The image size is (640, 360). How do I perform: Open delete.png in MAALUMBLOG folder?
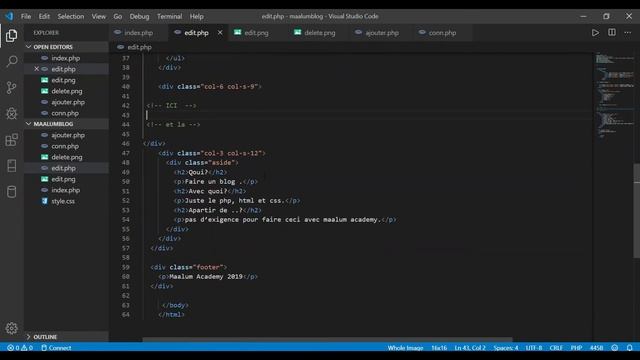66,157
